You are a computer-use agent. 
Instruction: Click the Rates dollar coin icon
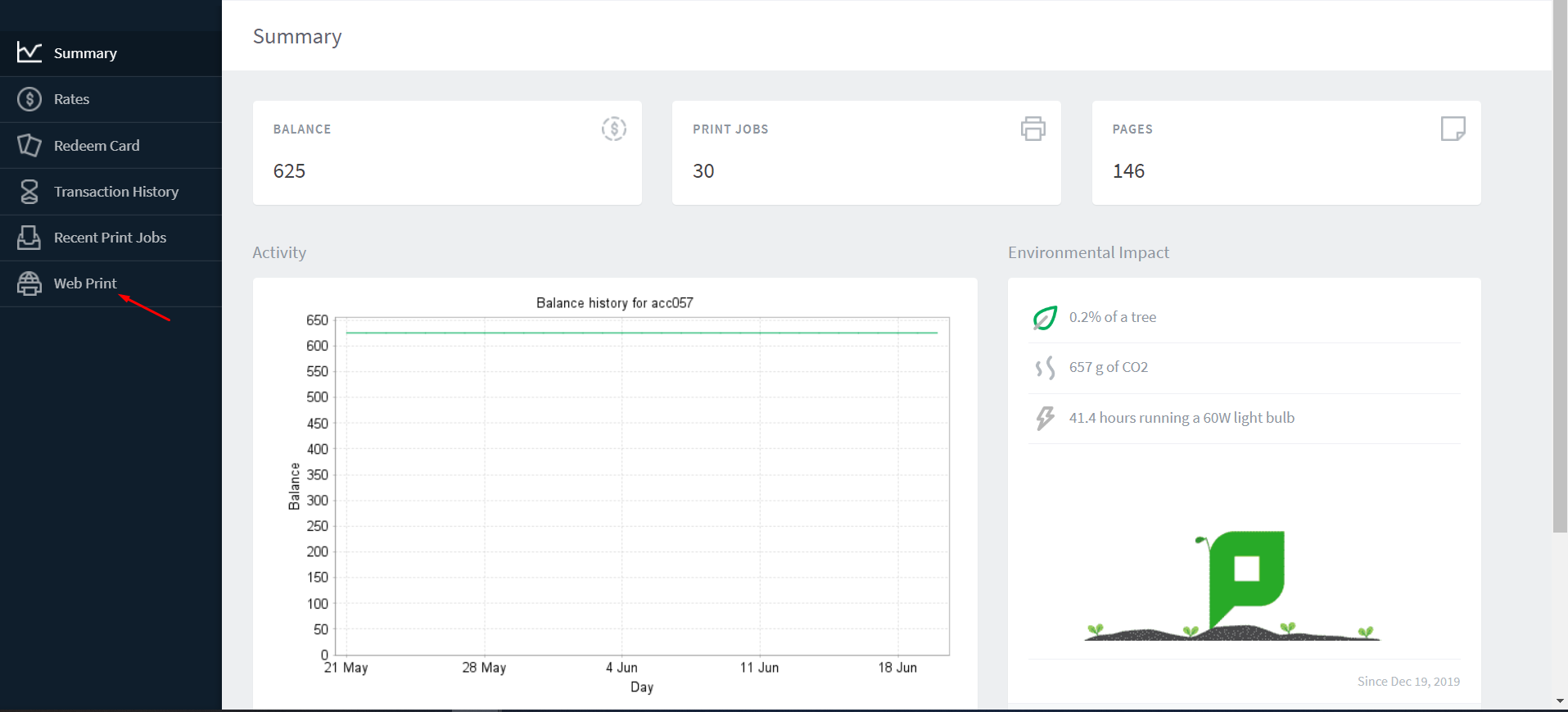pyautogui.click(x=29, y=99)
